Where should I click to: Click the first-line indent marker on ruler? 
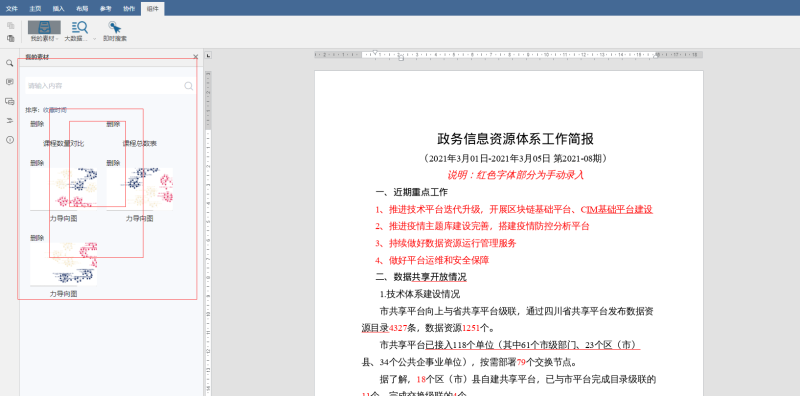click(x=375, y=52)
